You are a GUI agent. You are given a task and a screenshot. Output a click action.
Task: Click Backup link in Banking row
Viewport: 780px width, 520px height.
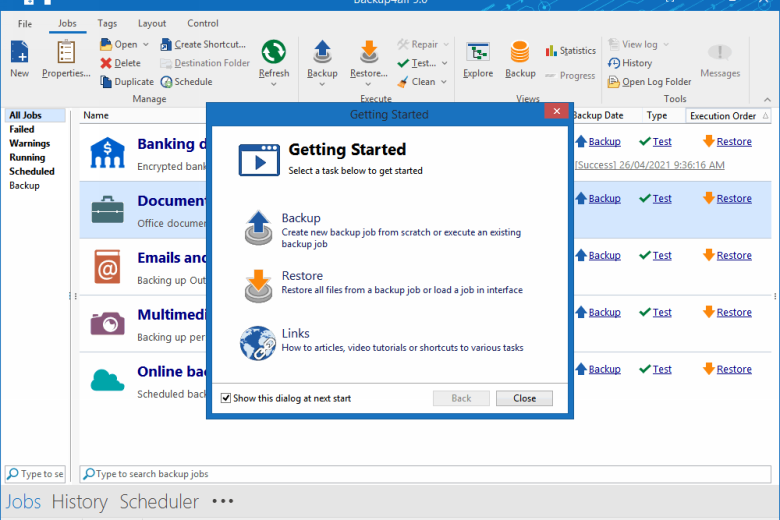point(604,142)
